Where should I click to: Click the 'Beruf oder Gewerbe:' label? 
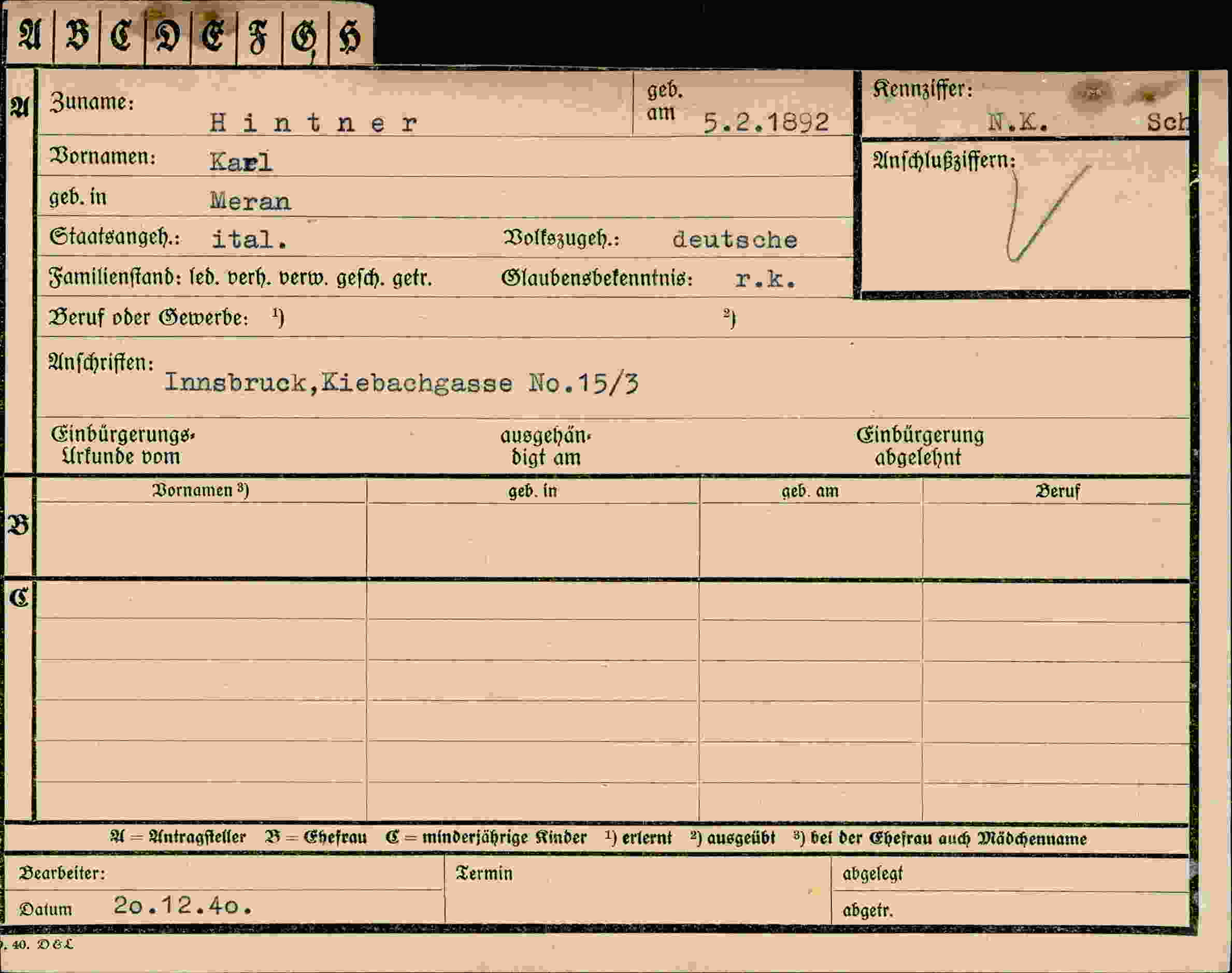[149, 317]
